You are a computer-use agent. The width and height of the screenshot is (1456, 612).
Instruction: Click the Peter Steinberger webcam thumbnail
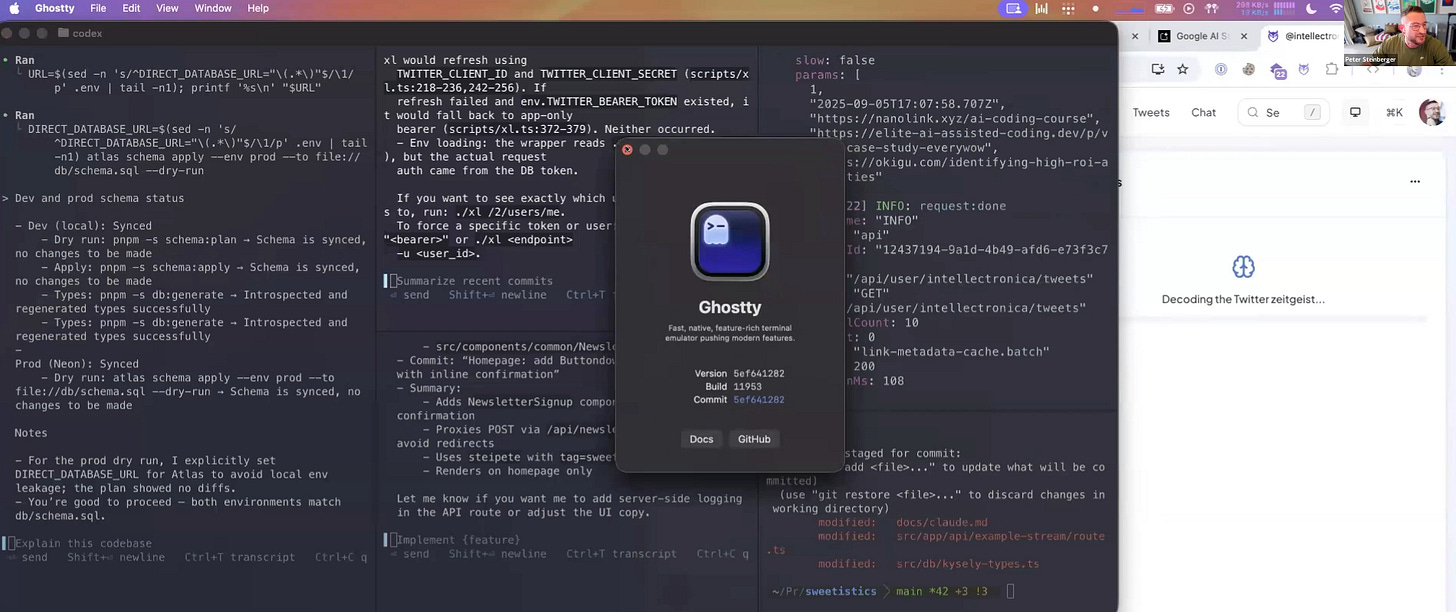pyautogui.click(x=1401, y=33)
